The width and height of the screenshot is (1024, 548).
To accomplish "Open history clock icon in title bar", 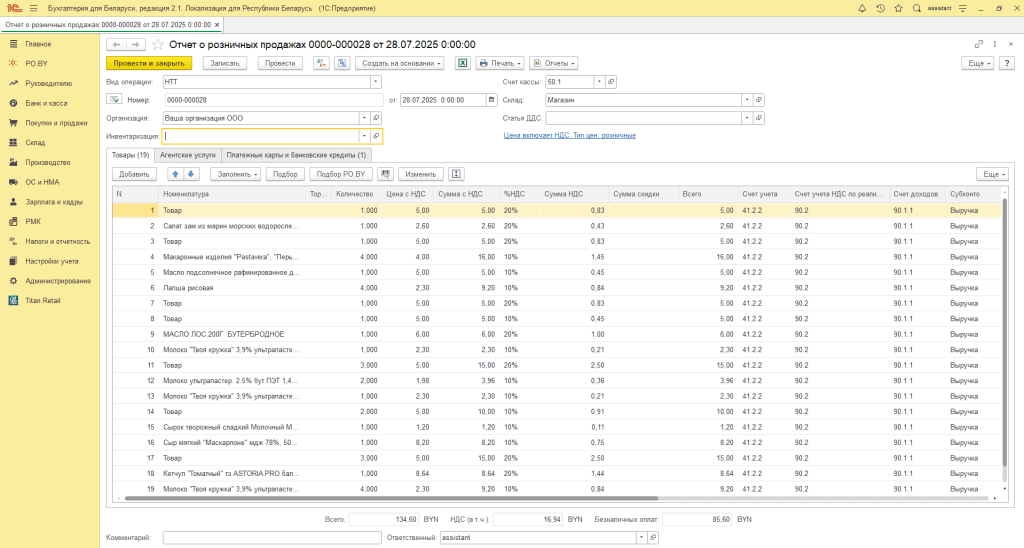I will [880, 8].
